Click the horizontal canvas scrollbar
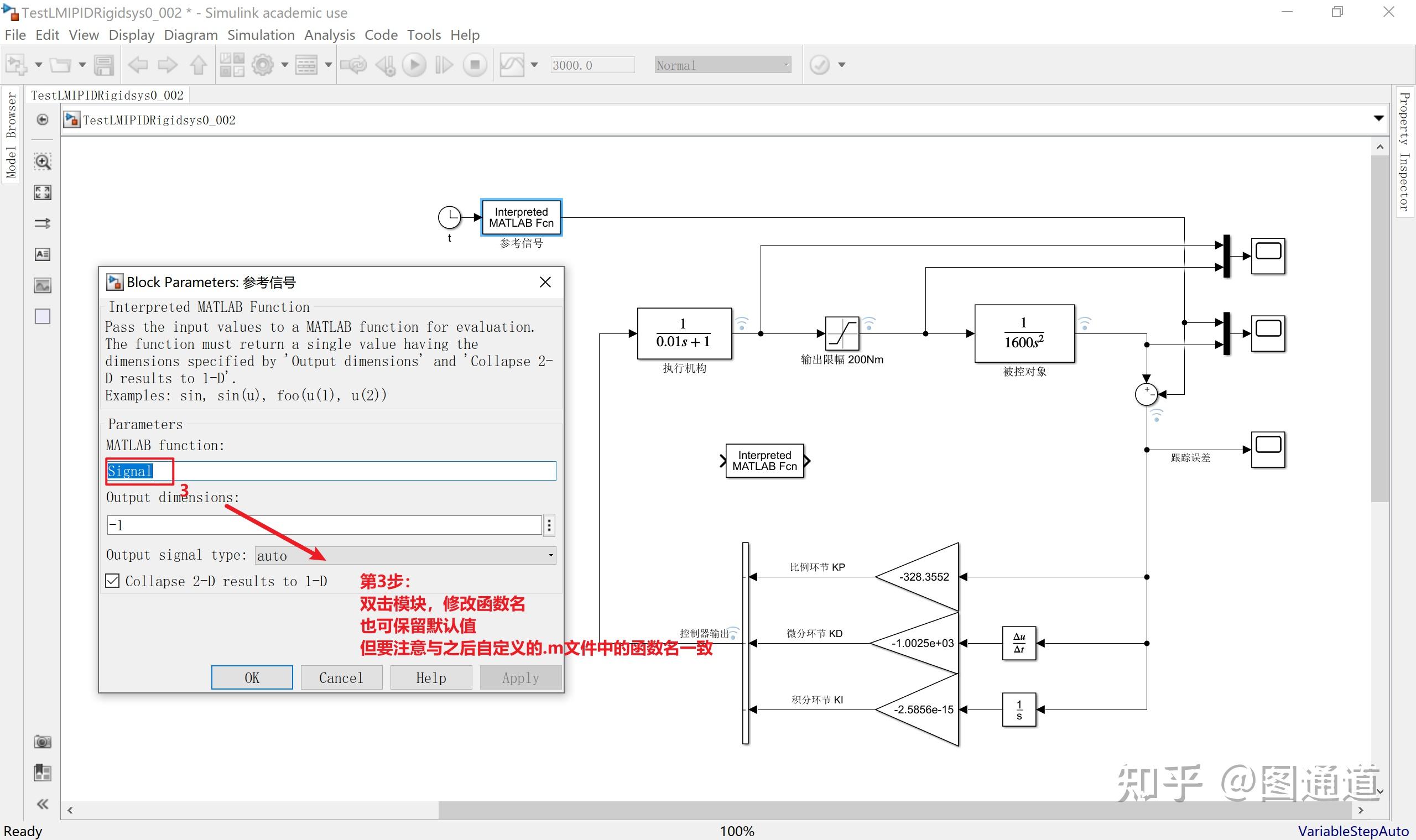Image resolution: width=1416 pixels, height=840 pixels. tap(894, 810)
